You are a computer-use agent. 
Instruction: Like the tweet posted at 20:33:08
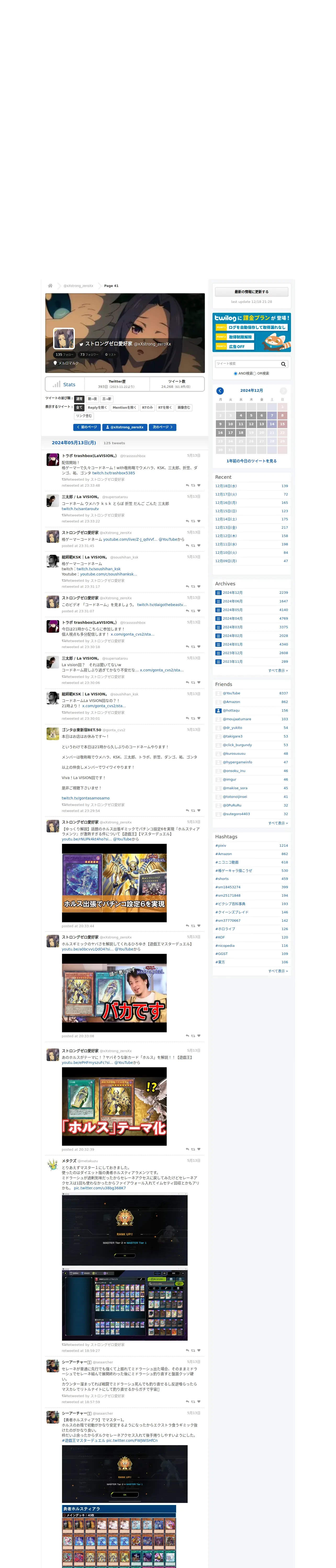199,1036
